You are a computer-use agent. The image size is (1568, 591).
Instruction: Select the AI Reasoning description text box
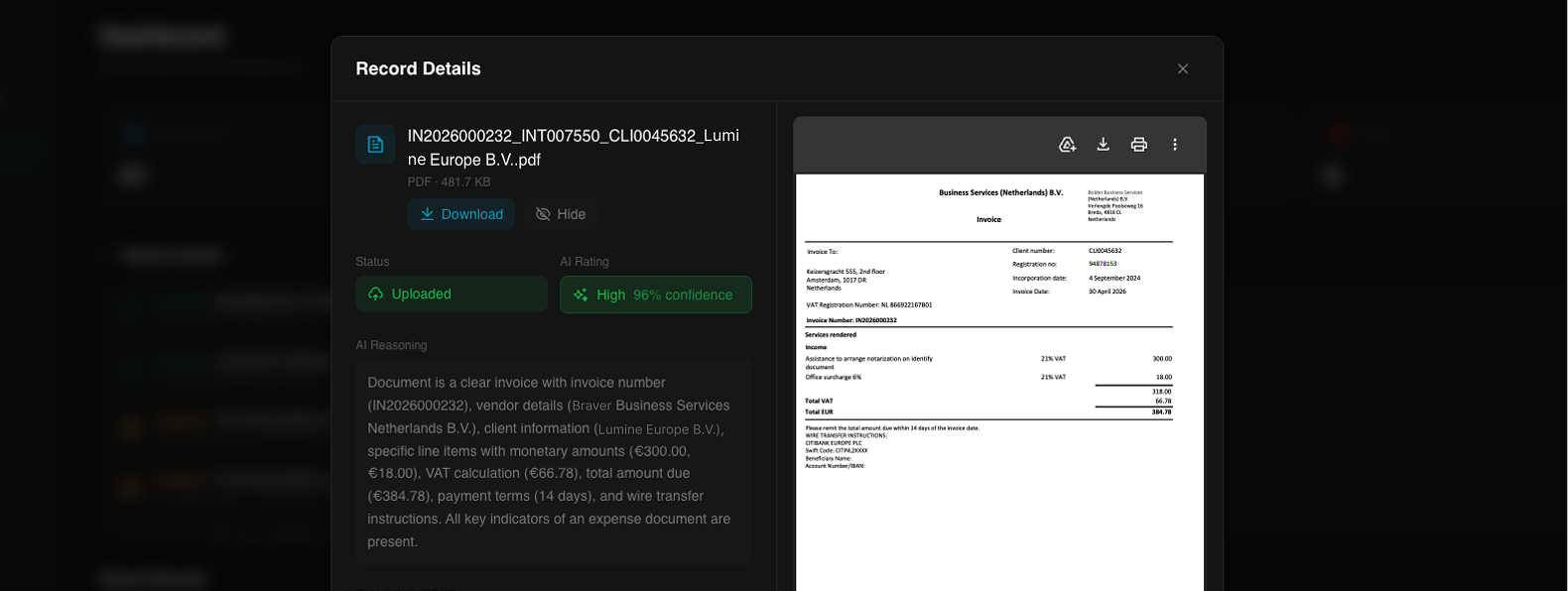tap(553, 462)
